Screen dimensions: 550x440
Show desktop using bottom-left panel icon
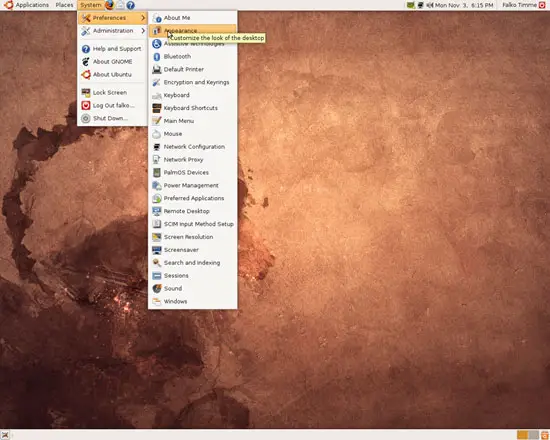[x=5, y=435]
